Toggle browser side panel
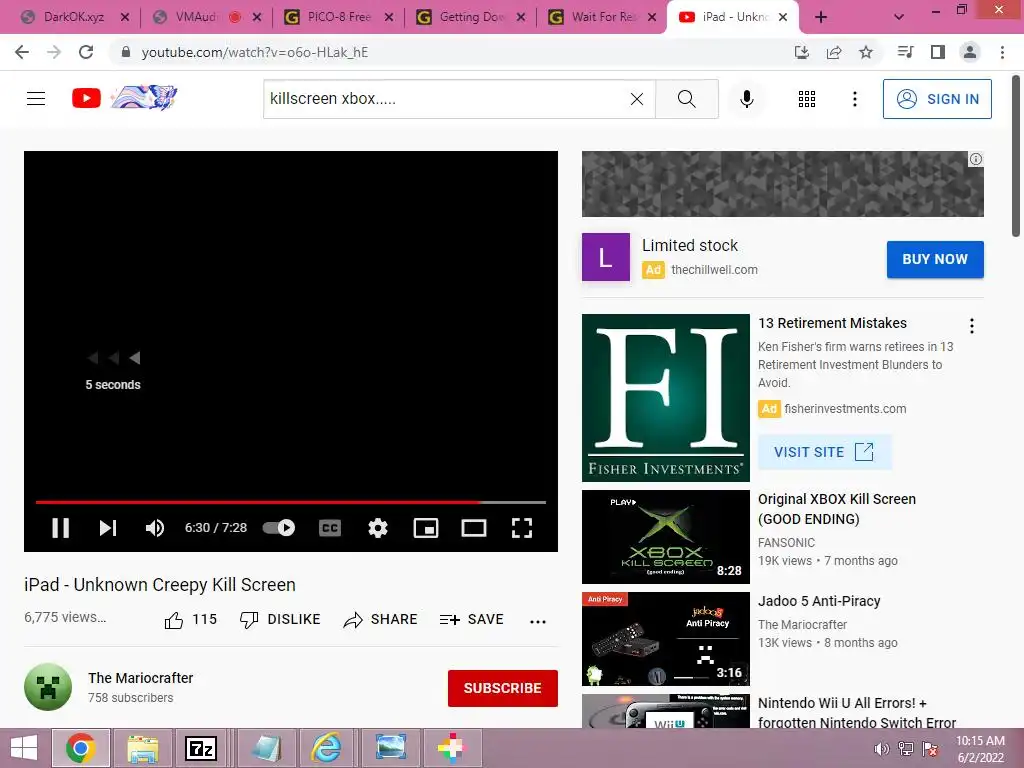 (938, 52)
